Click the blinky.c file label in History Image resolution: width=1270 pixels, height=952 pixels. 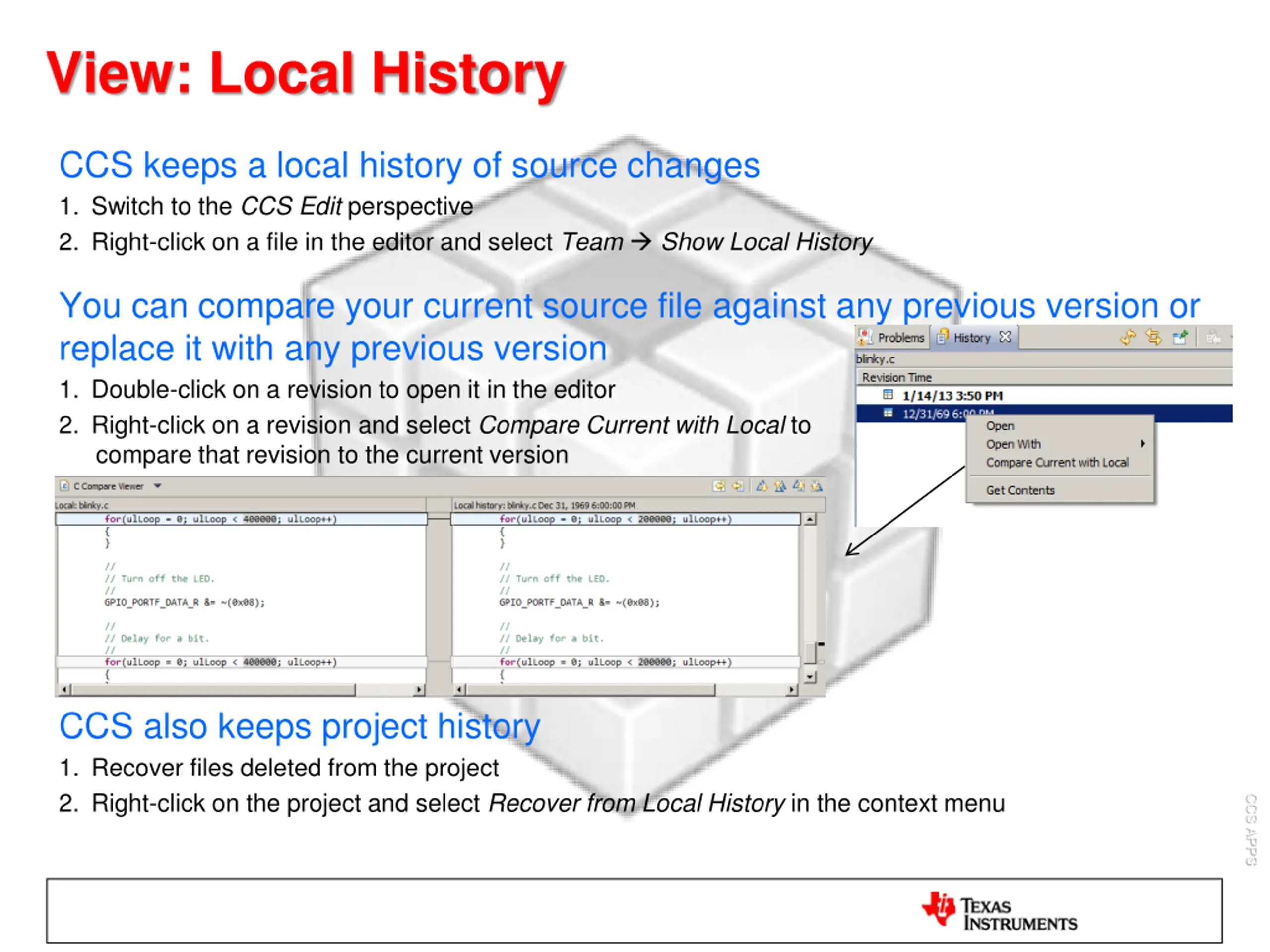click(876, 359)
